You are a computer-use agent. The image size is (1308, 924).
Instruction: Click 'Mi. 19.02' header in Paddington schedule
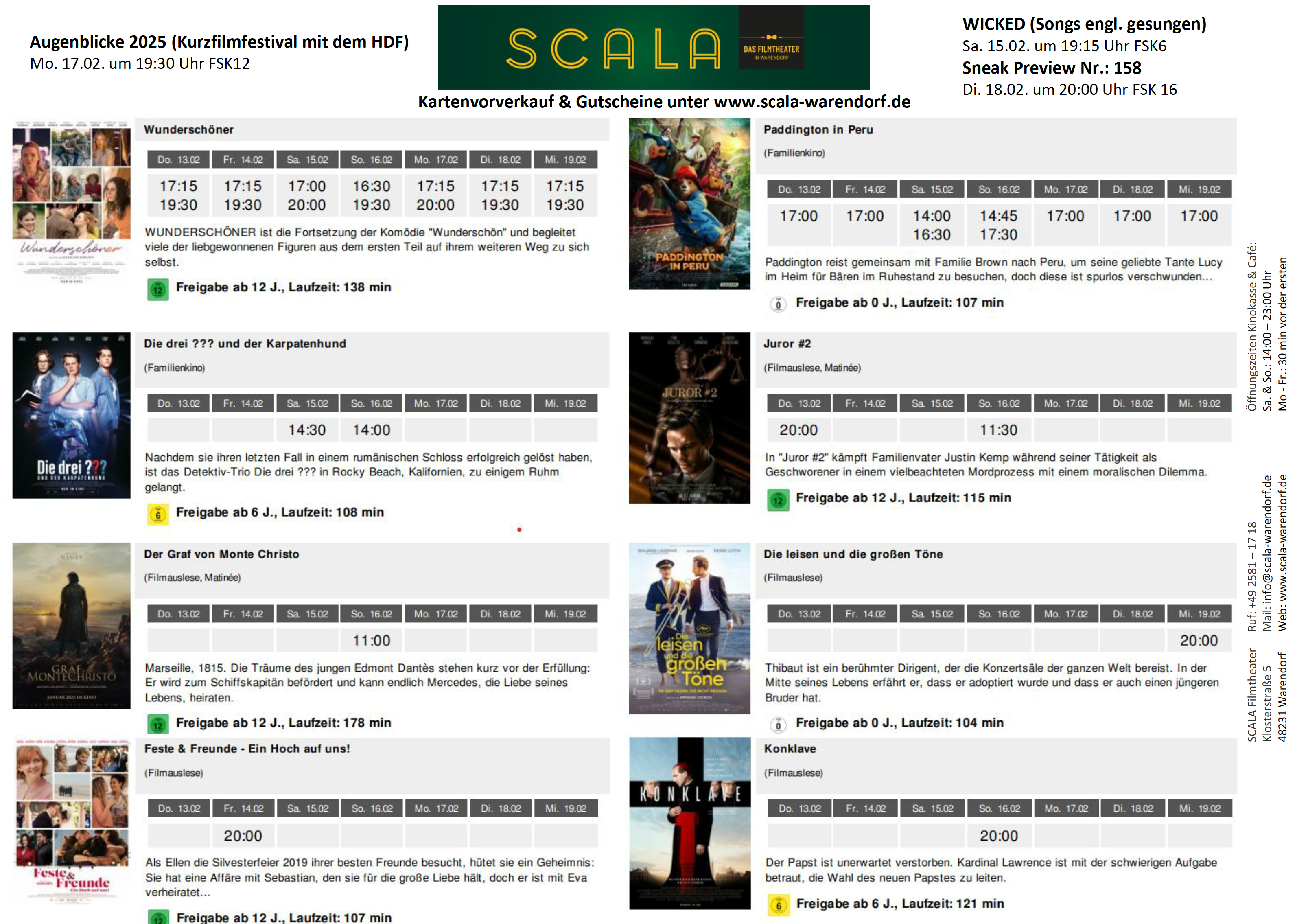tap(1199, 190)
